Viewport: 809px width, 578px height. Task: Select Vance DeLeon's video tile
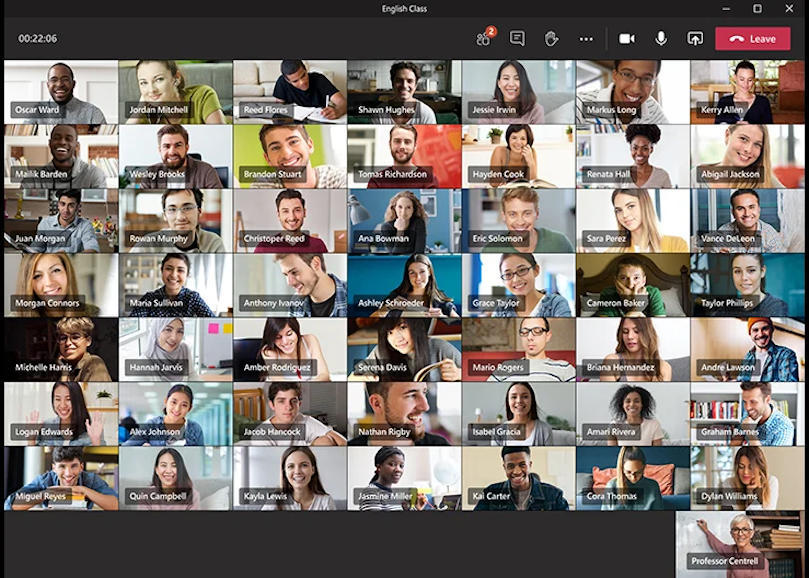tap(748, 221)
